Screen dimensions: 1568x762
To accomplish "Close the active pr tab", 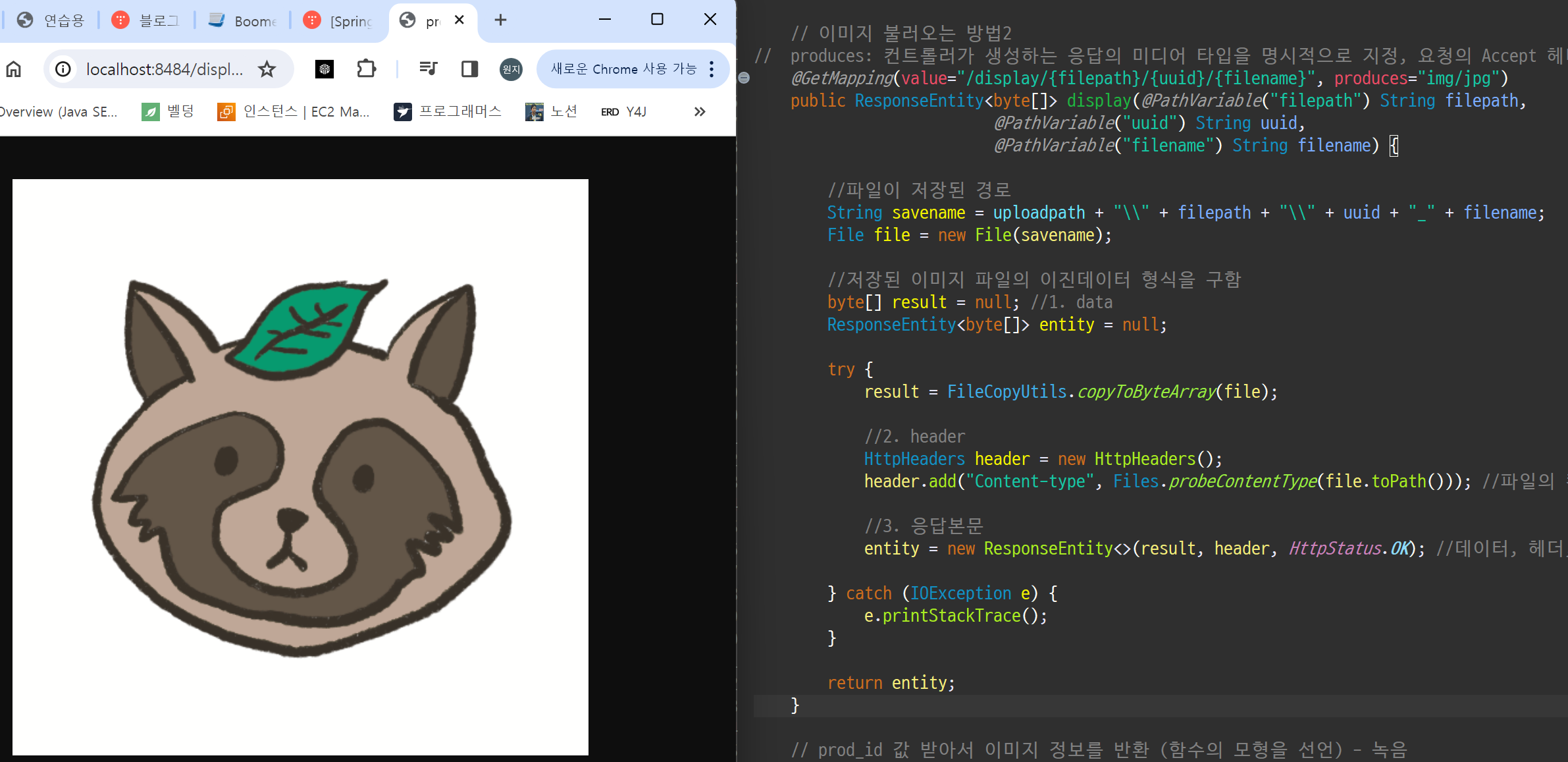I will pos(459,20).
